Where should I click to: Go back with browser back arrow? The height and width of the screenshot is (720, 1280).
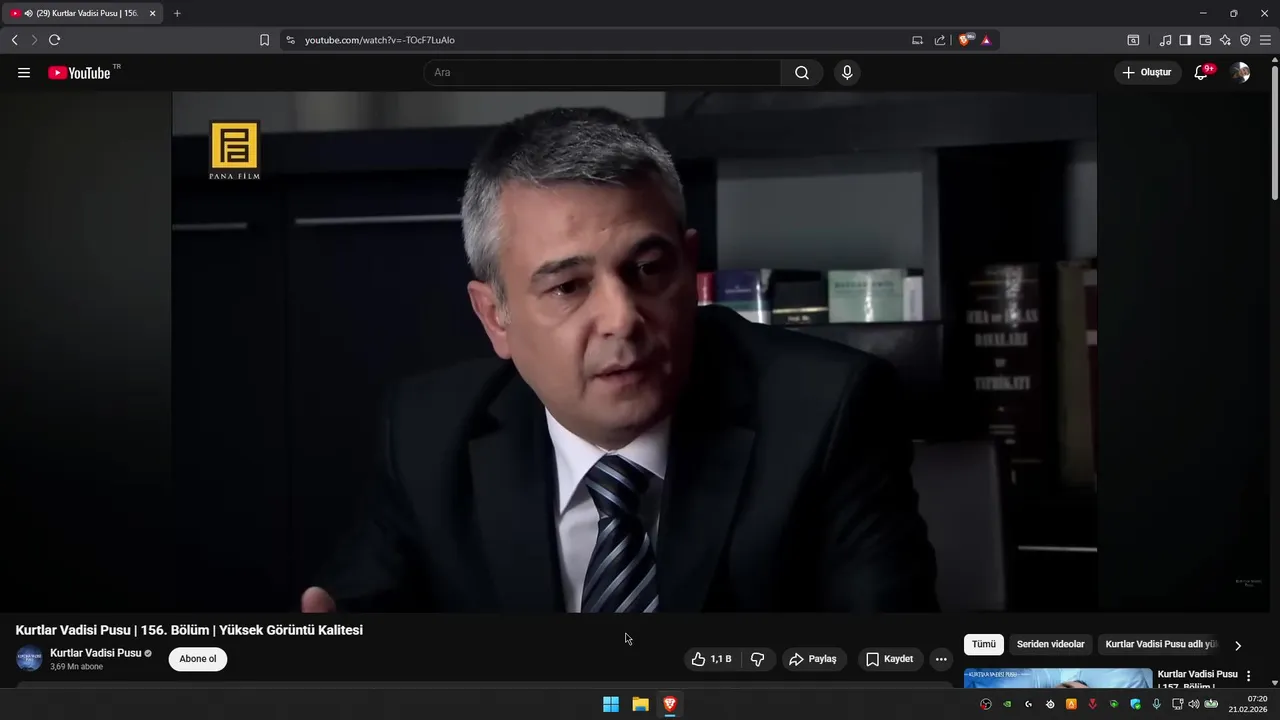tap(14, 40)
